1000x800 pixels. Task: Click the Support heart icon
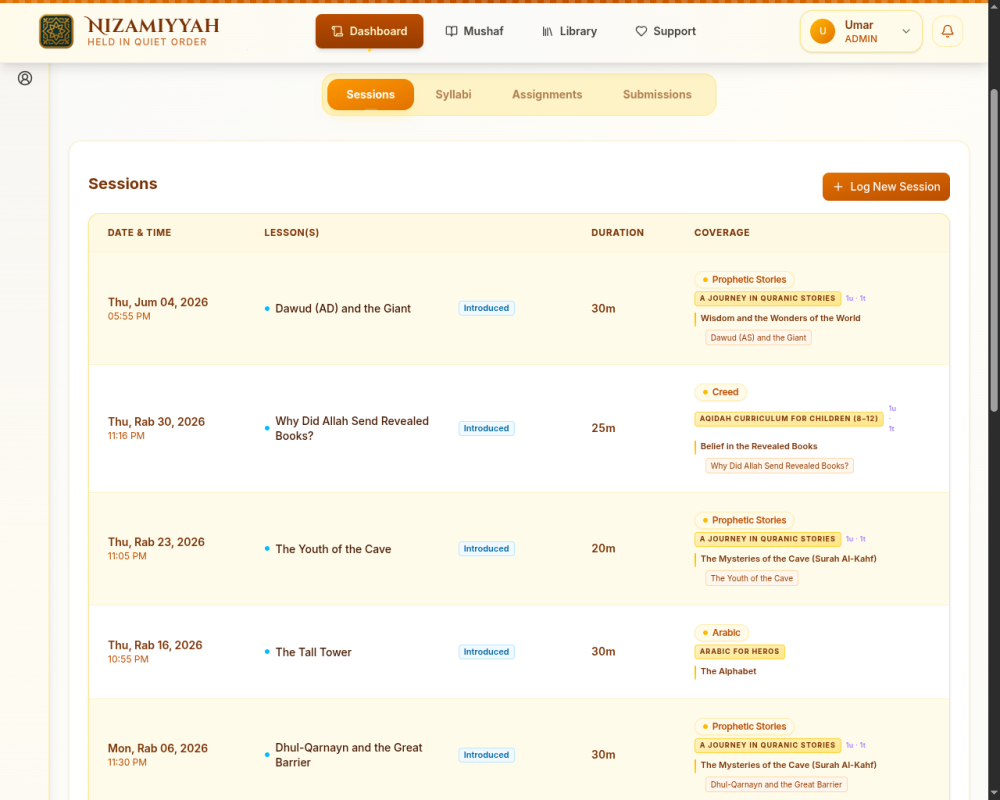(641, 31)
